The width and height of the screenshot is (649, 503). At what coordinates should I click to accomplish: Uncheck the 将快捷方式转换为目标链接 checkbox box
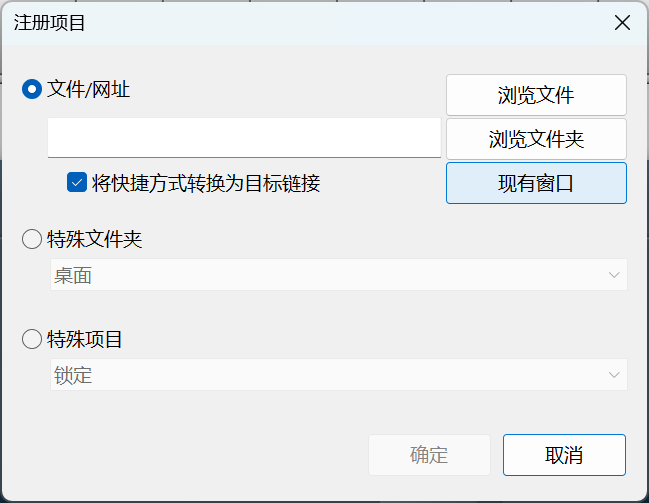(x=77, y=183)
